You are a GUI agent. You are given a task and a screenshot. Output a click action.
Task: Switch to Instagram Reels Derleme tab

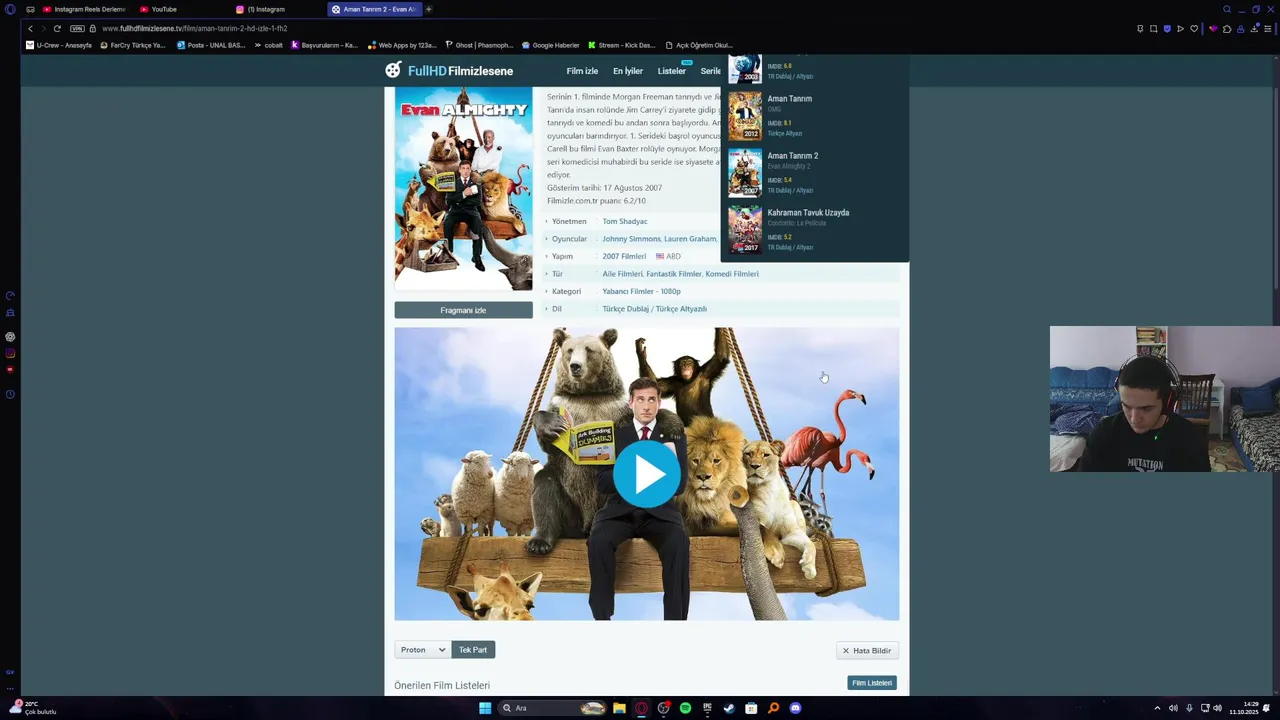[84, 9]
